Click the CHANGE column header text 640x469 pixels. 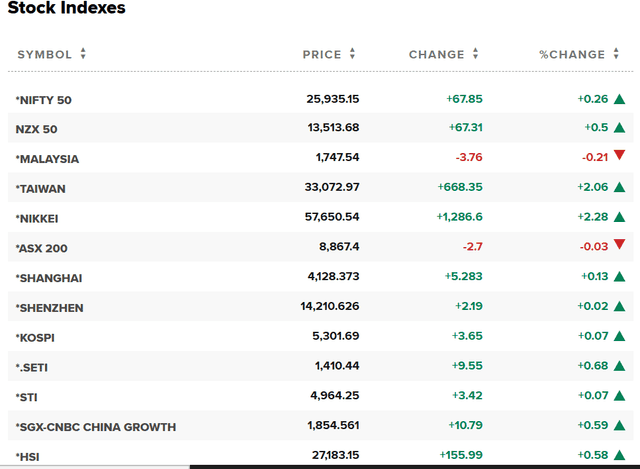click(437, 54)
